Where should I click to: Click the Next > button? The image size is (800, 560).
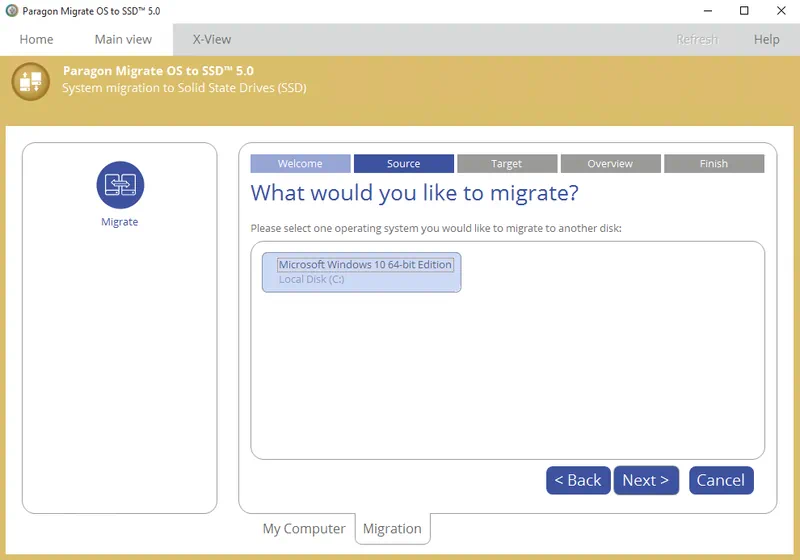click(646, 480)
